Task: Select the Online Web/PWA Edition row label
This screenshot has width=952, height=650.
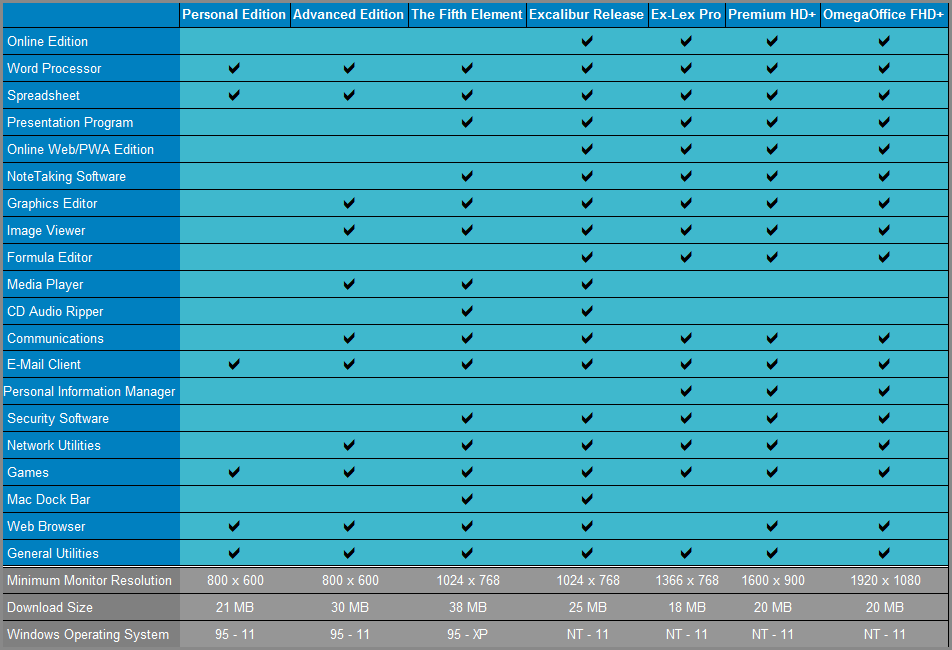Action: 80,149
